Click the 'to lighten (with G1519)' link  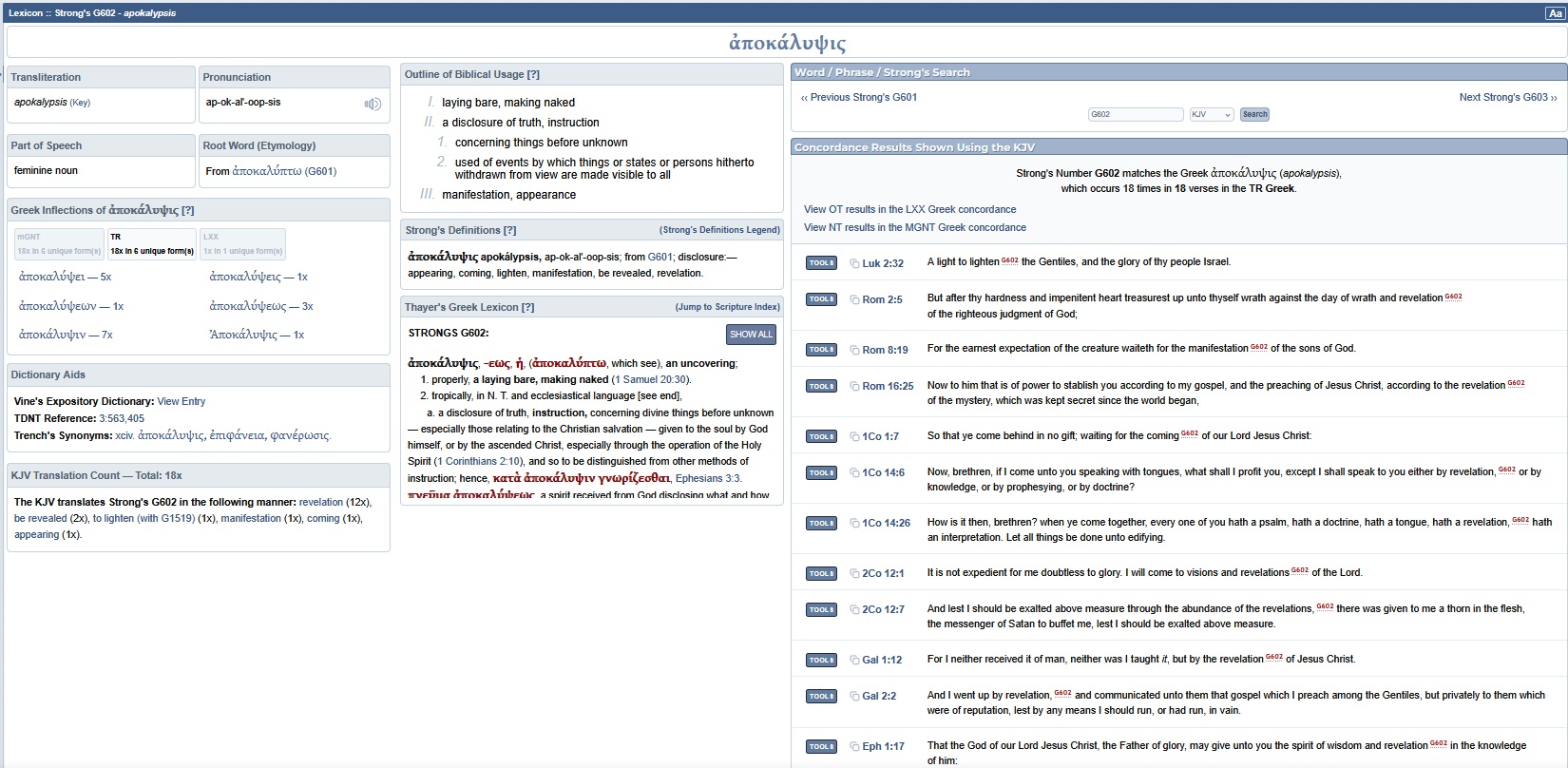click(x=143, y=518)
